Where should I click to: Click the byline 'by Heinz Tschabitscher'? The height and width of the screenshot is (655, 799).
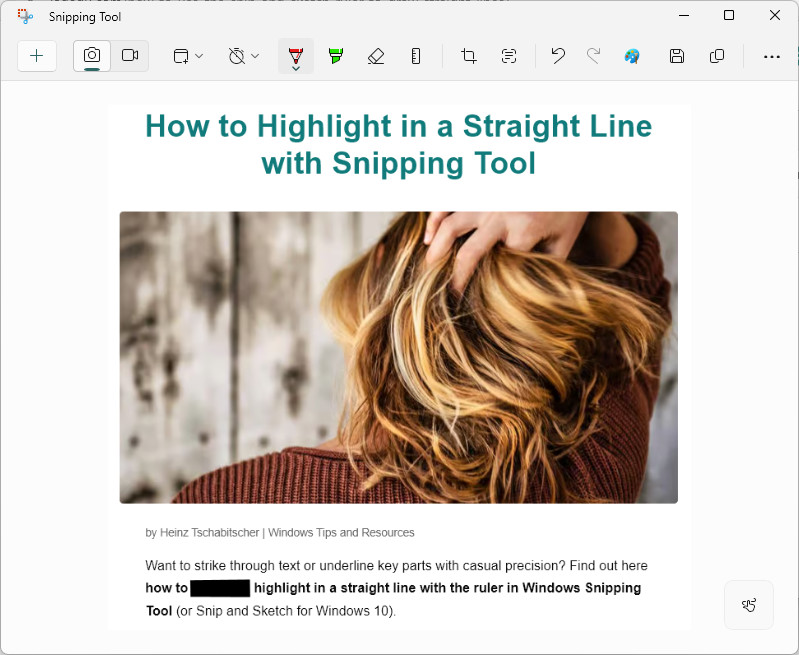click(202, 533)
